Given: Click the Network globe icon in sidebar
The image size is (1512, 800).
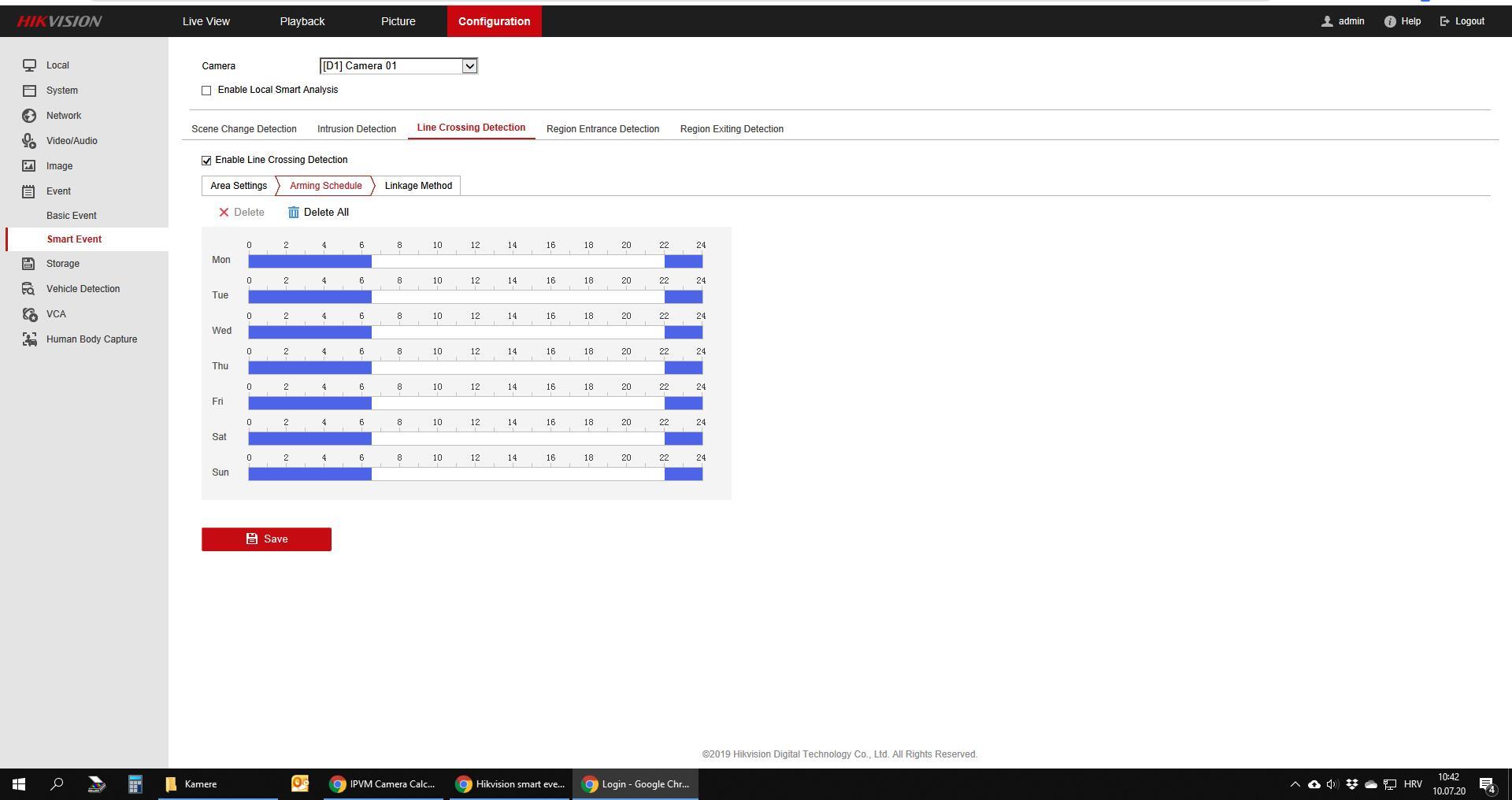Looking at the screenshot, I should pyautogui.click(x=29, y=116).
